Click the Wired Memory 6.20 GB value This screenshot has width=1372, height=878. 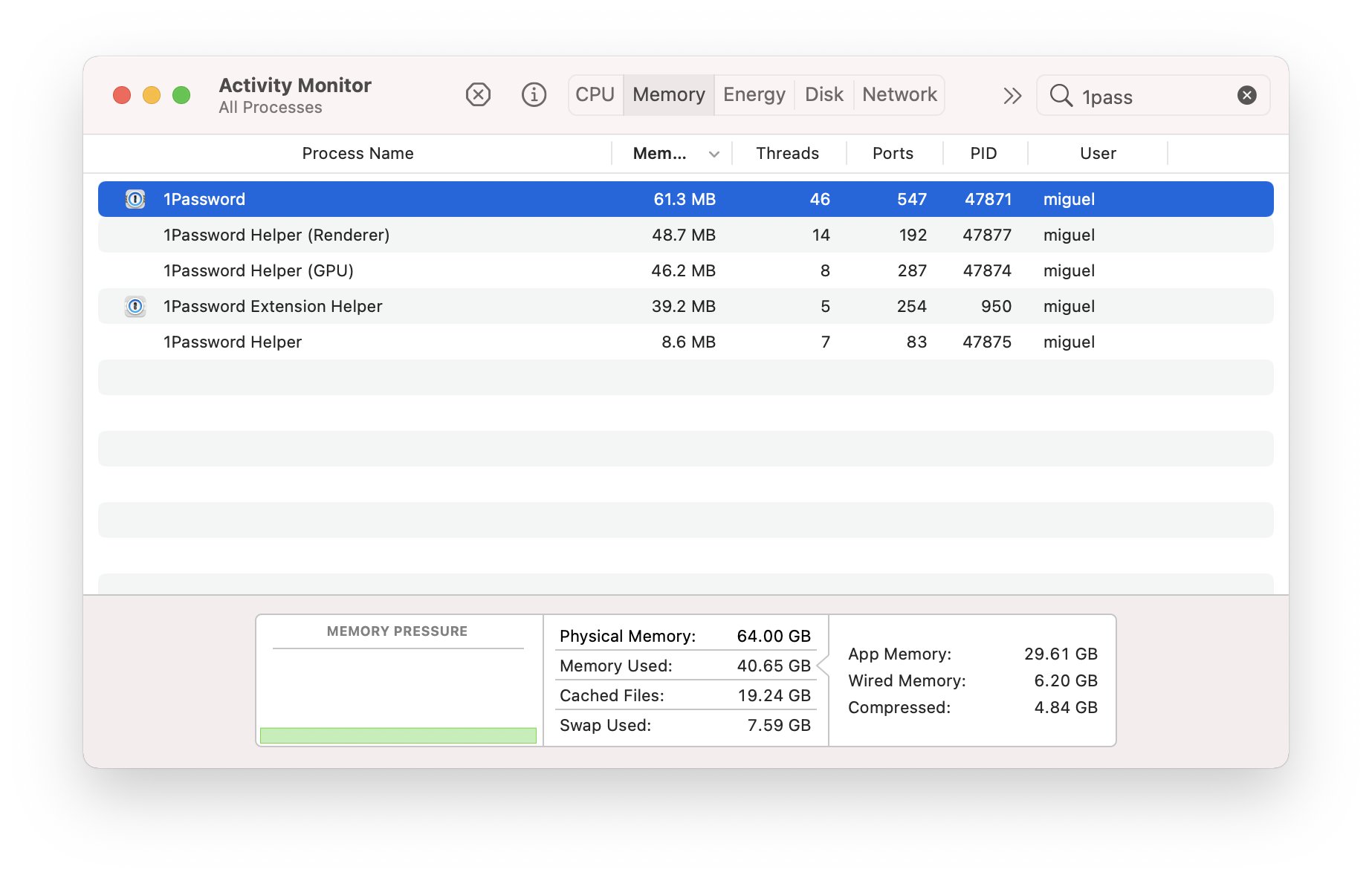pyautogui.click(x=1066, y=680)
